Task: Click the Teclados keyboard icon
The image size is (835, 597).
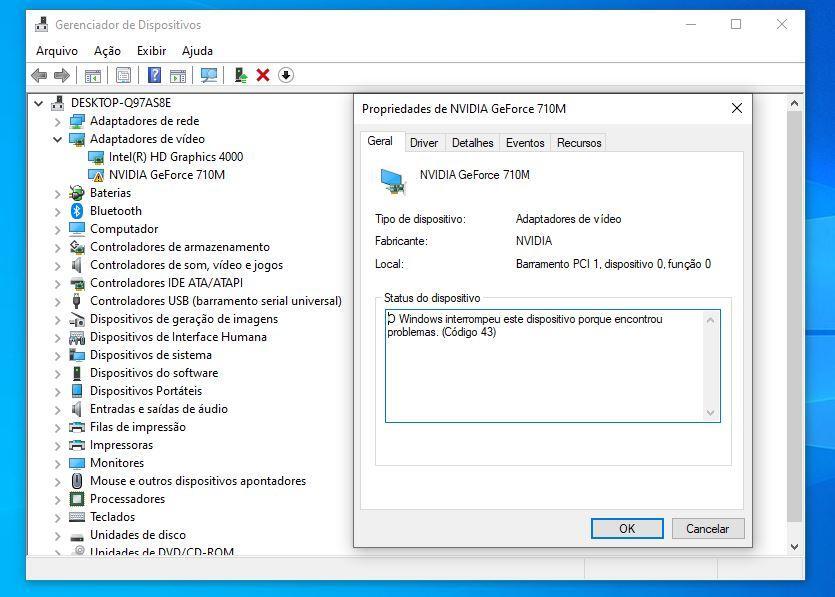Action: point(77,517)
